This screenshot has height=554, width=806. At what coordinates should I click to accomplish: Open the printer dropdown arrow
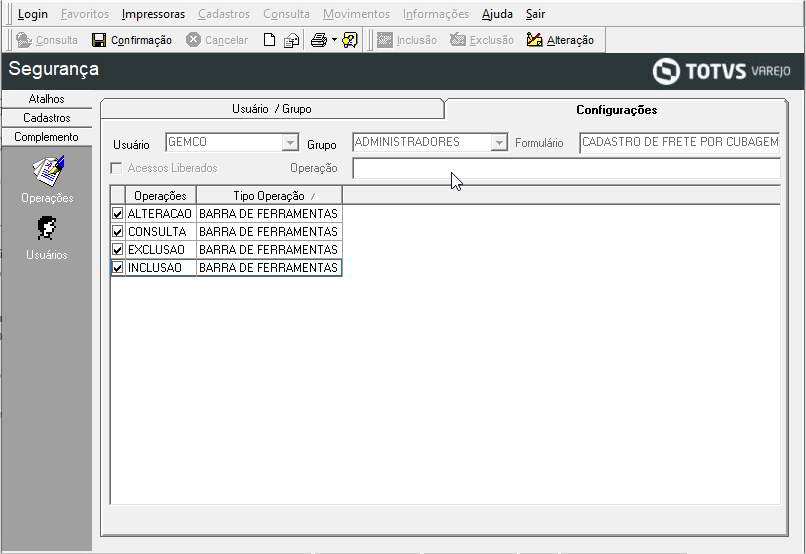point(334,40)
